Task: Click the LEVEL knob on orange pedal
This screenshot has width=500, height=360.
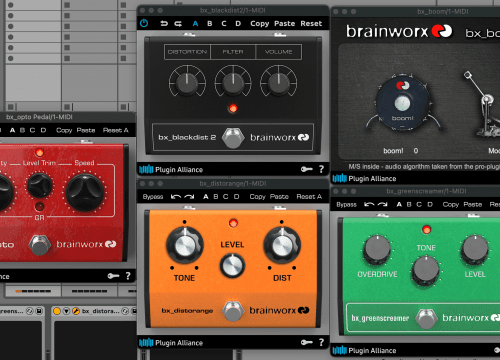Action: tap(232, 266)
